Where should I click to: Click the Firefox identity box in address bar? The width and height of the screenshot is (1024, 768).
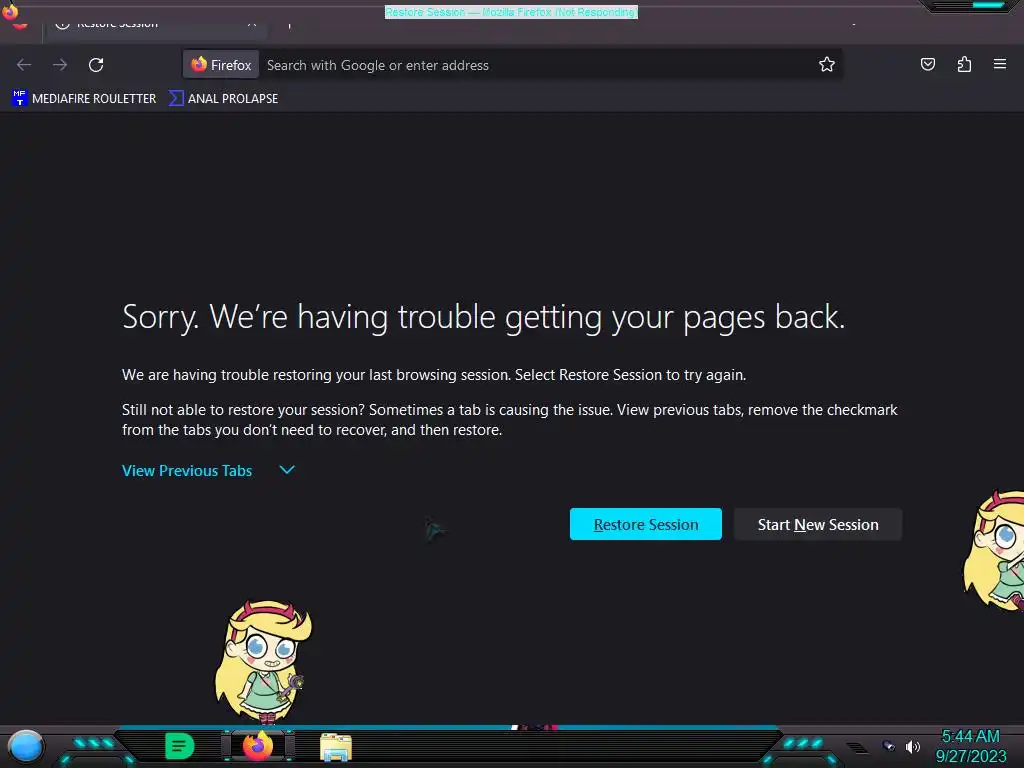[221, 65]
